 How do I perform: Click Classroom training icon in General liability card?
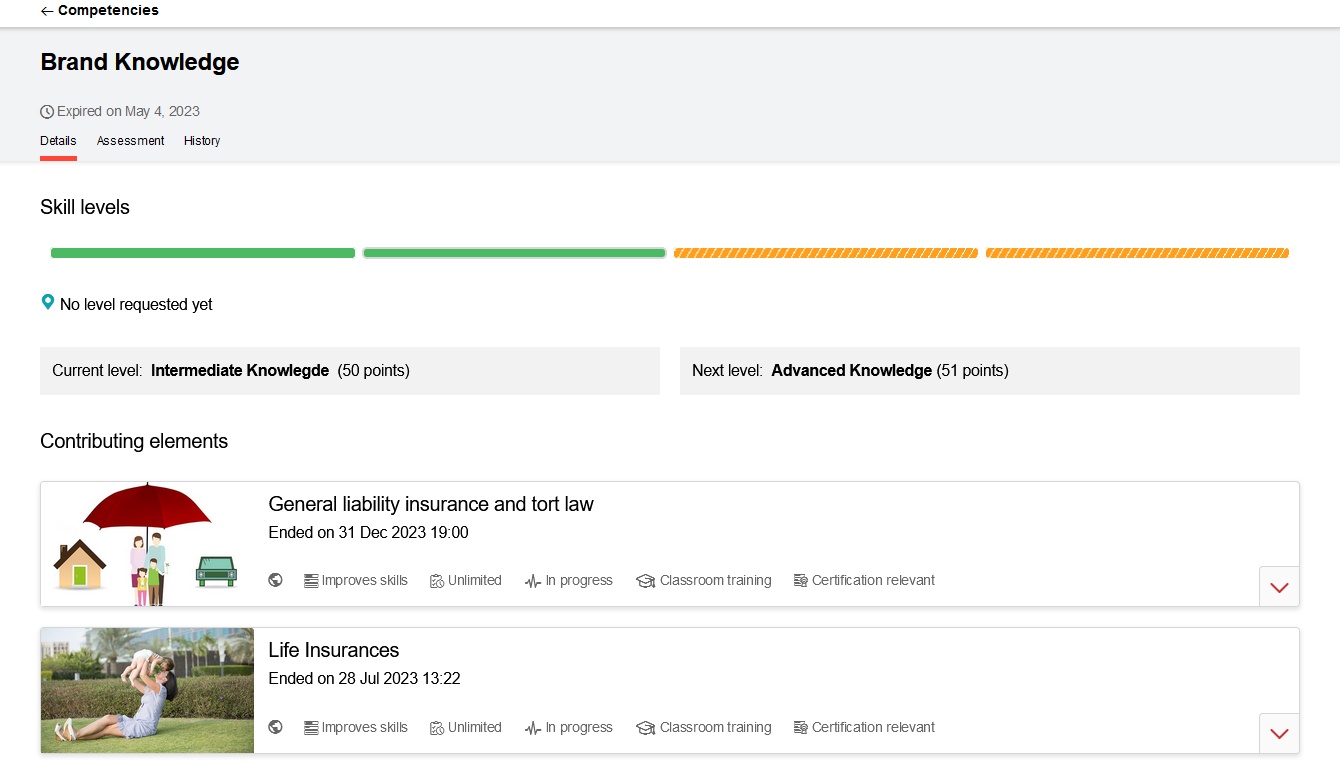[645, 581]
